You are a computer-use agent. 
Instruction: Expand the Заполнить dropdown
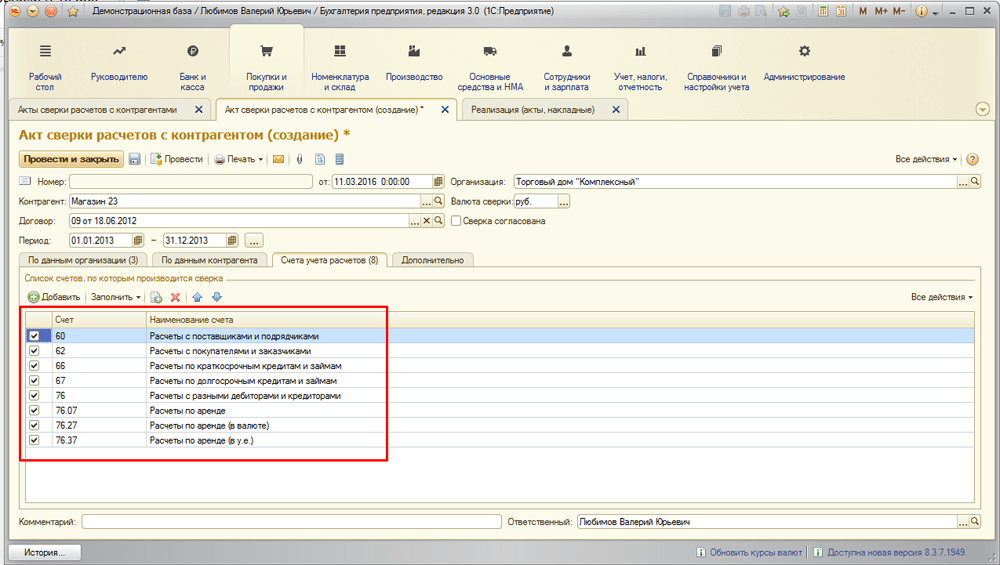point(116,297)
